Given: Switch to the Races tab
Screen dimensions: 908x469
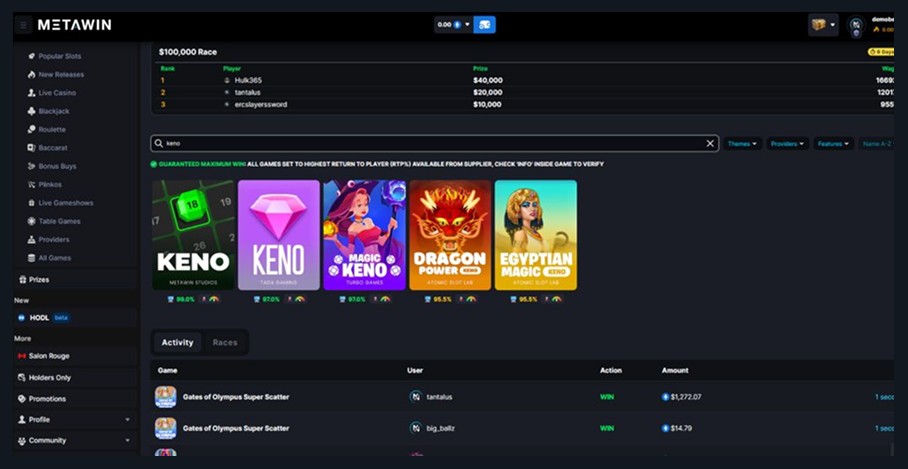Looking at the screenshot, I should coord(225,343).
